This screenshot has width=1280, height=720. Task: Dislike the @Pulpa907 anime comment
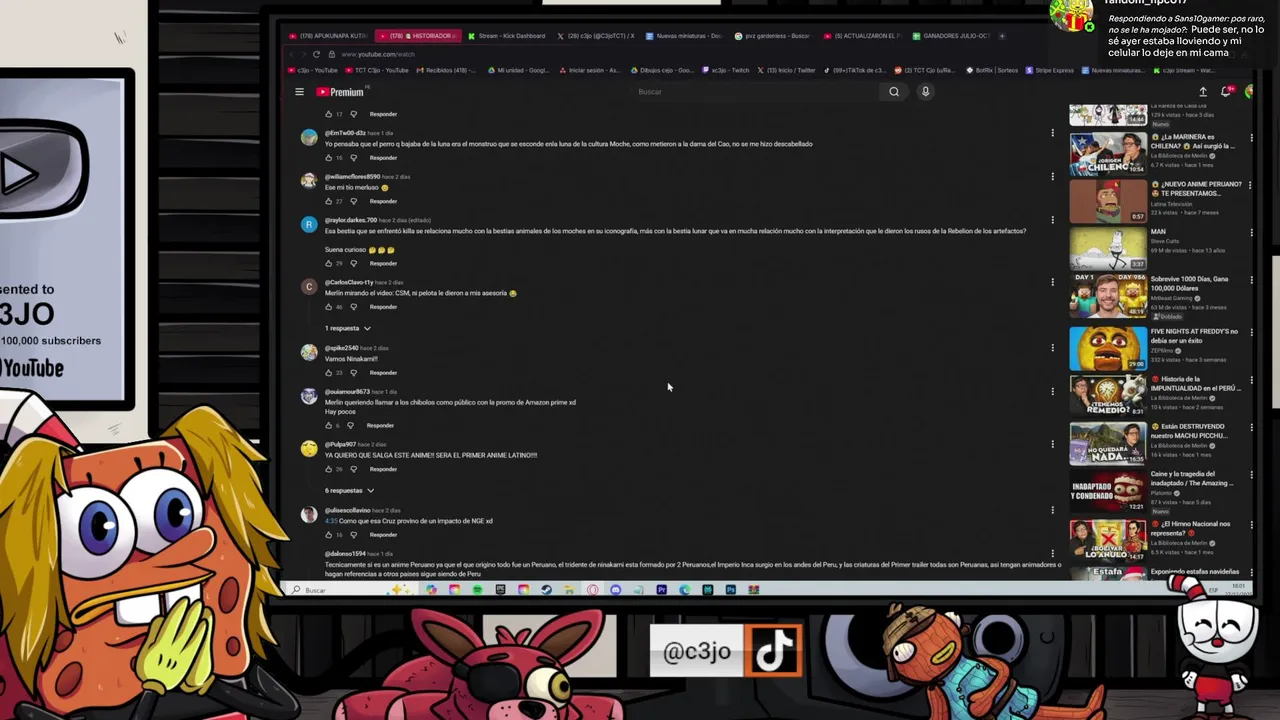353,469
